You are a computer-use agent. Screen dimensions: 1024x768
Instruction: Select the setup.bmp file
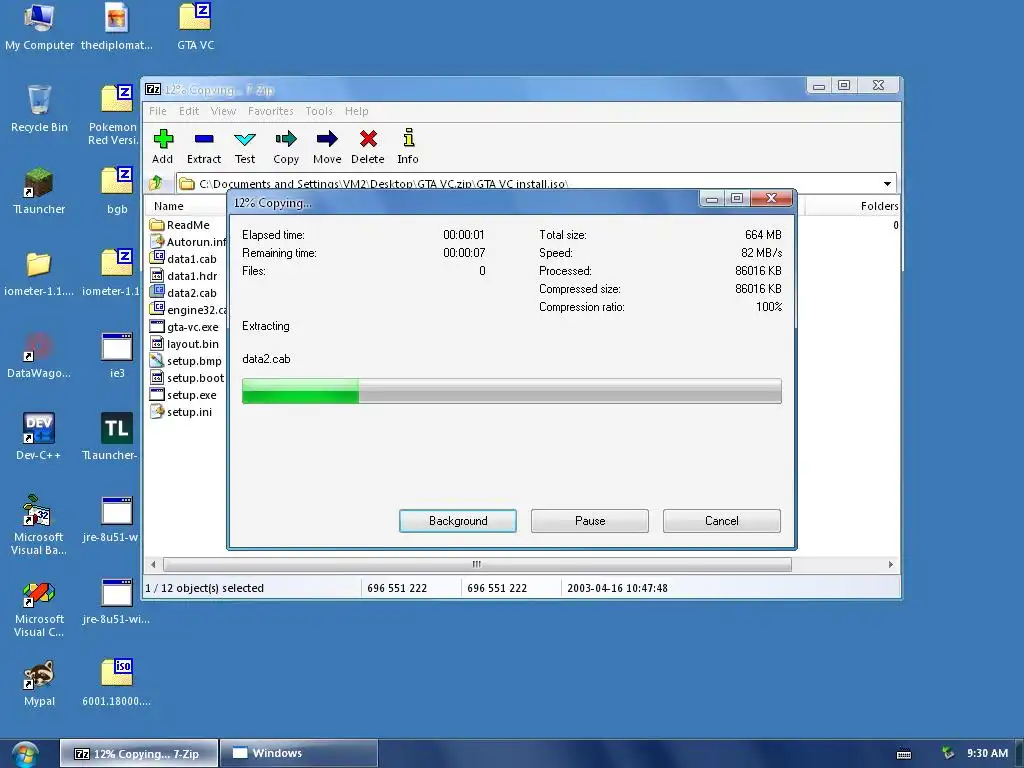tap(185, 360)
